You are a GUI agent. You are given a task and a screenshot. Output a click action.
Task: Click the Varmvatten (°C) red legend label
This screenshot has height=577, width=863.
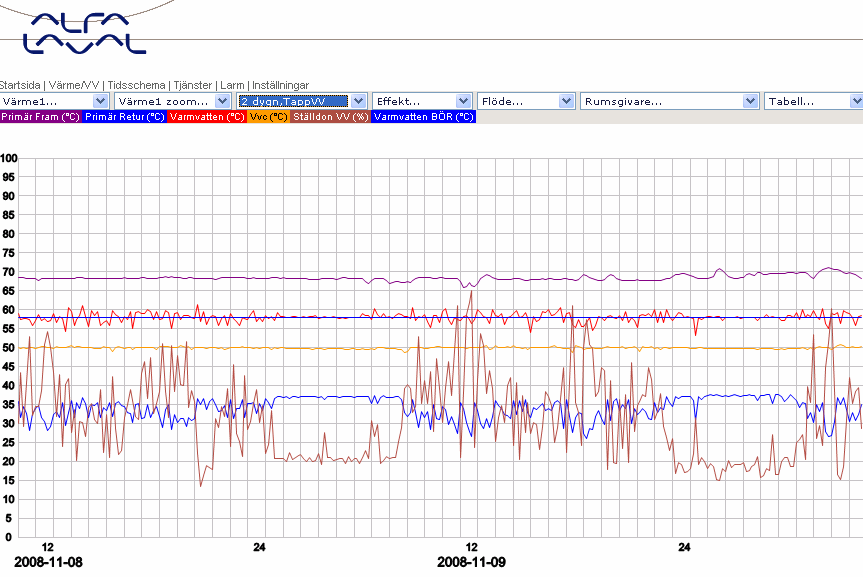coord(207,117)
